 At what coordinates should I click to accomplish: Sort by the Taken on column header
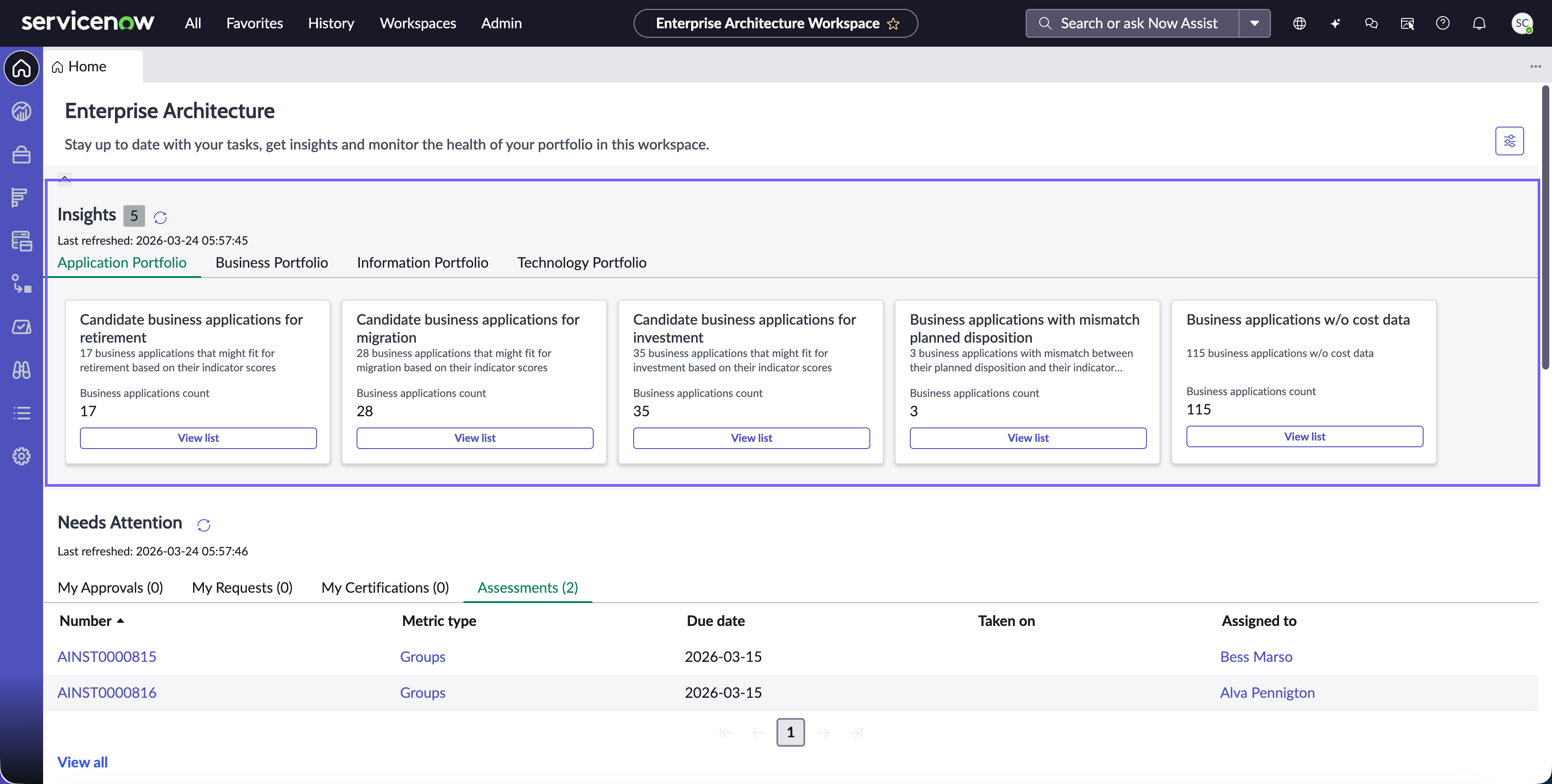tap(1006, 621)
